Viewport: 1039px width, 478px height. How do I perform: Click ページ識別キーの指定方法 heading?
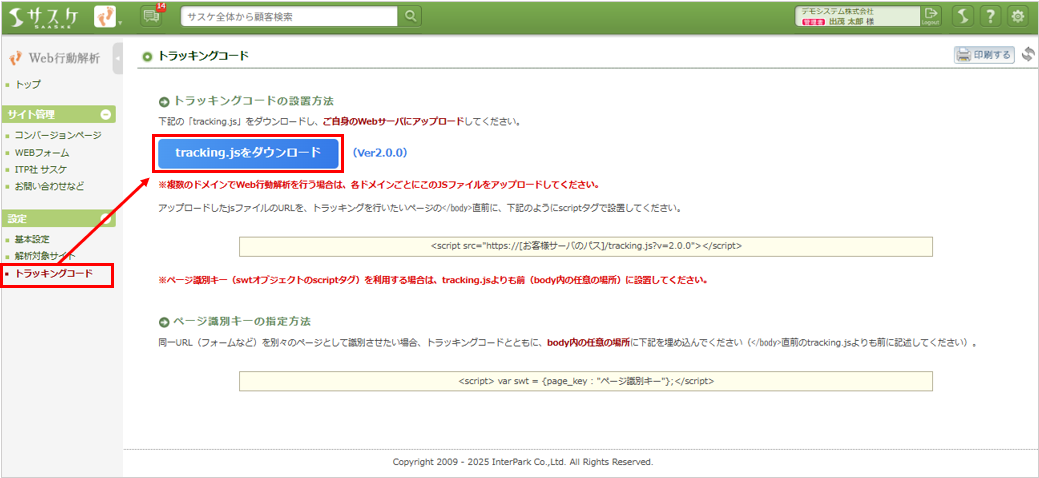[241, 322]
